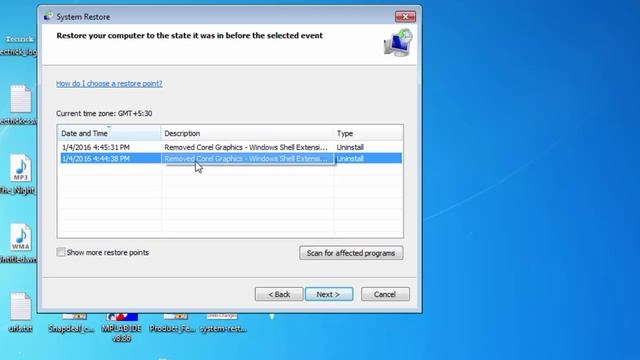Select the Product_Fe... desktop icon
640x360 pixels.
(x=173, y=324)
